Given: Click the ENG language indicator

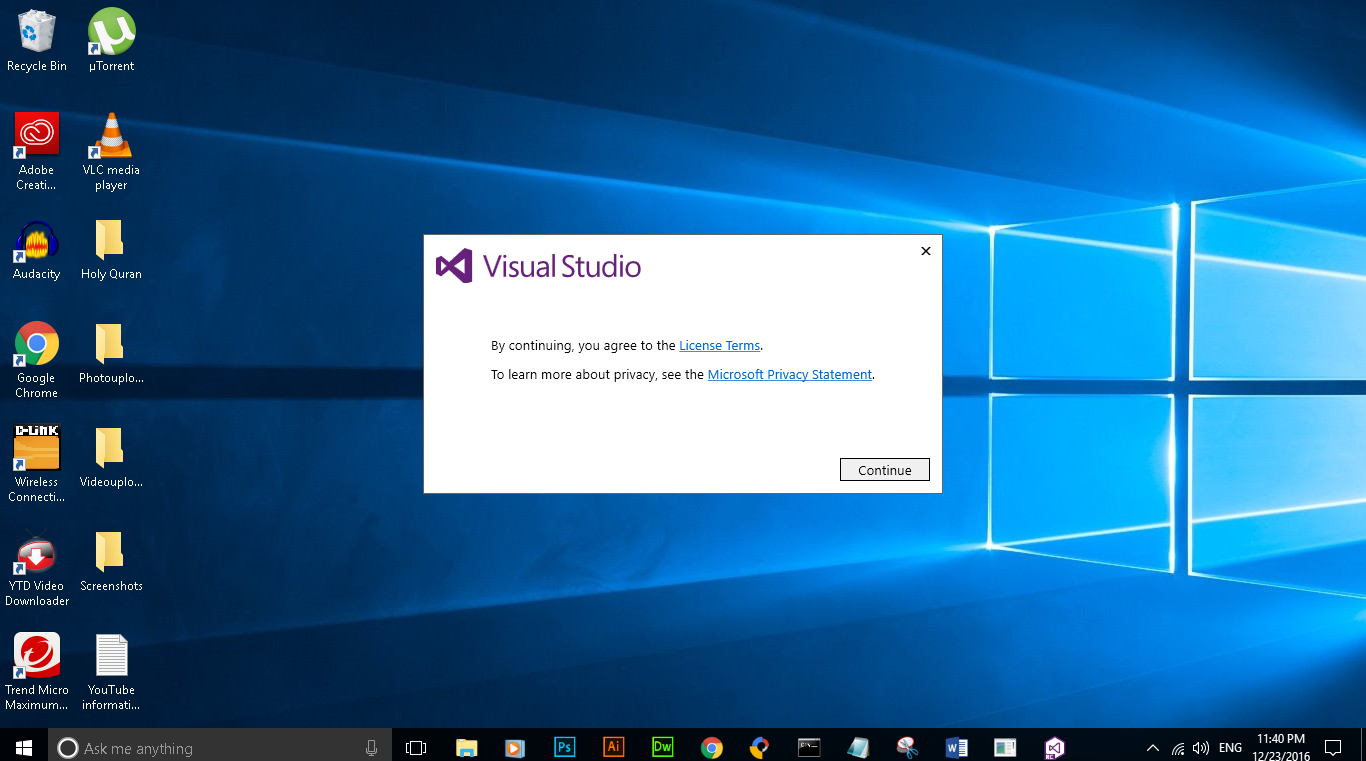Looking at the screenshot, I should [x=1231, y=748].
